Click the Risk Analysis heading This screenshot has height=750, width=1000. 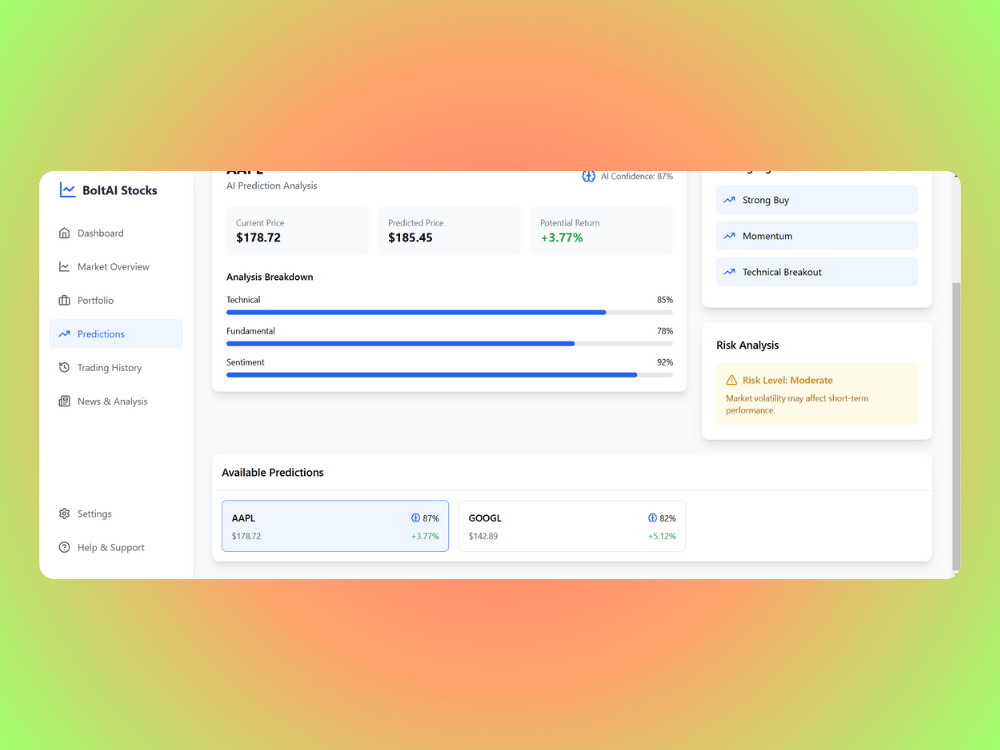tap(747, 345)
